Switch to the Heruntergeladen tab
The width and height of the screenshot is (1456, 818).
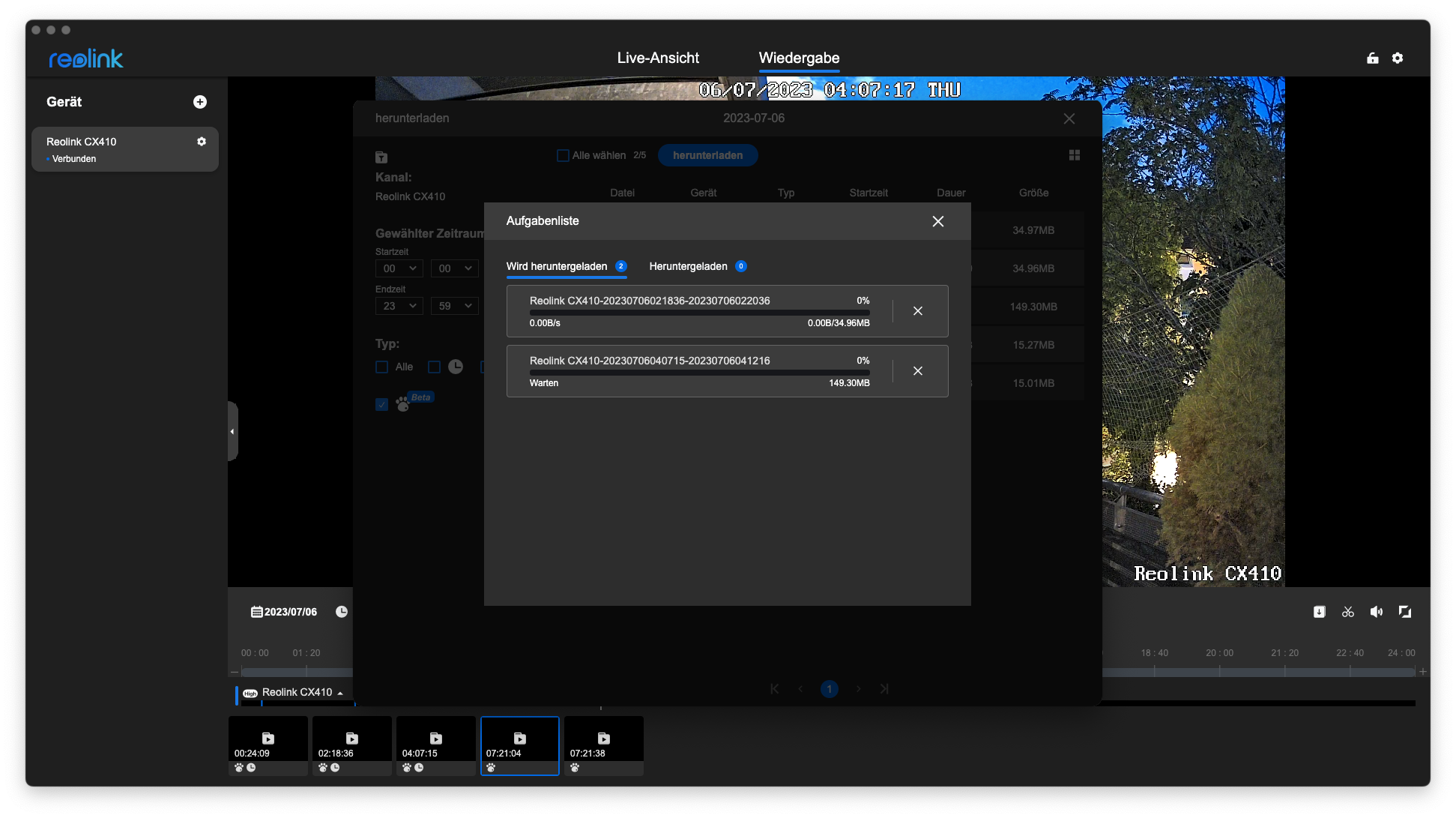689,266
